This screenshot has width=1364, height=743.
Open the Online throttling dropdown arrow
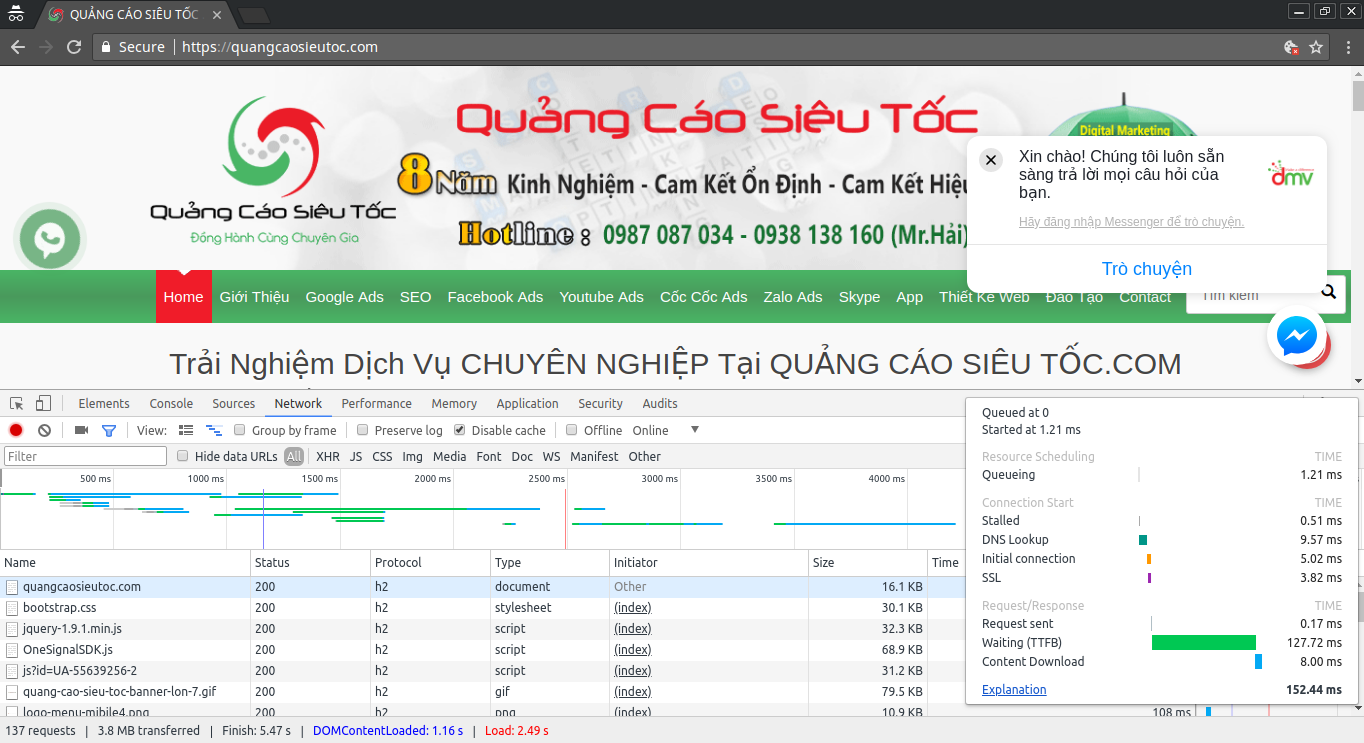point(695,430)
